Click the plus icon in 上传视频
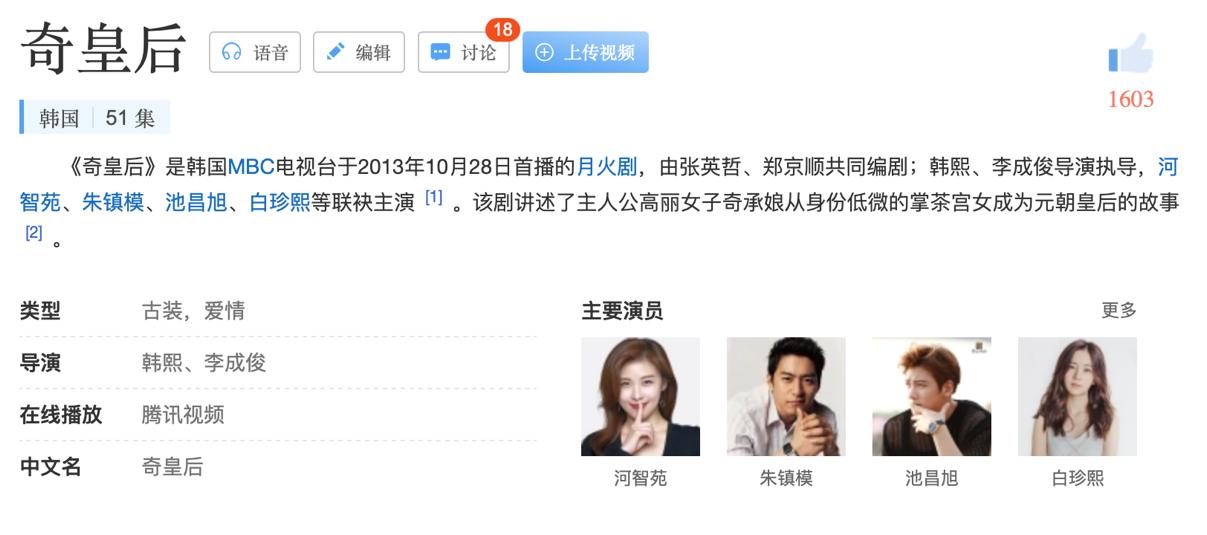The image size is (1207, 535). (544, 52)
